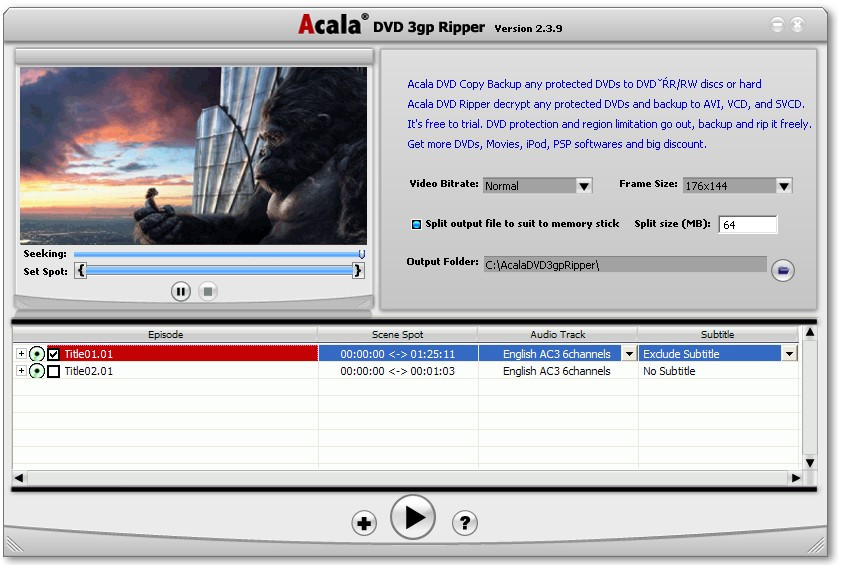Click the list scroll up arrow
Viewport: 841px width, 565px height.
[x=810, y=333]
